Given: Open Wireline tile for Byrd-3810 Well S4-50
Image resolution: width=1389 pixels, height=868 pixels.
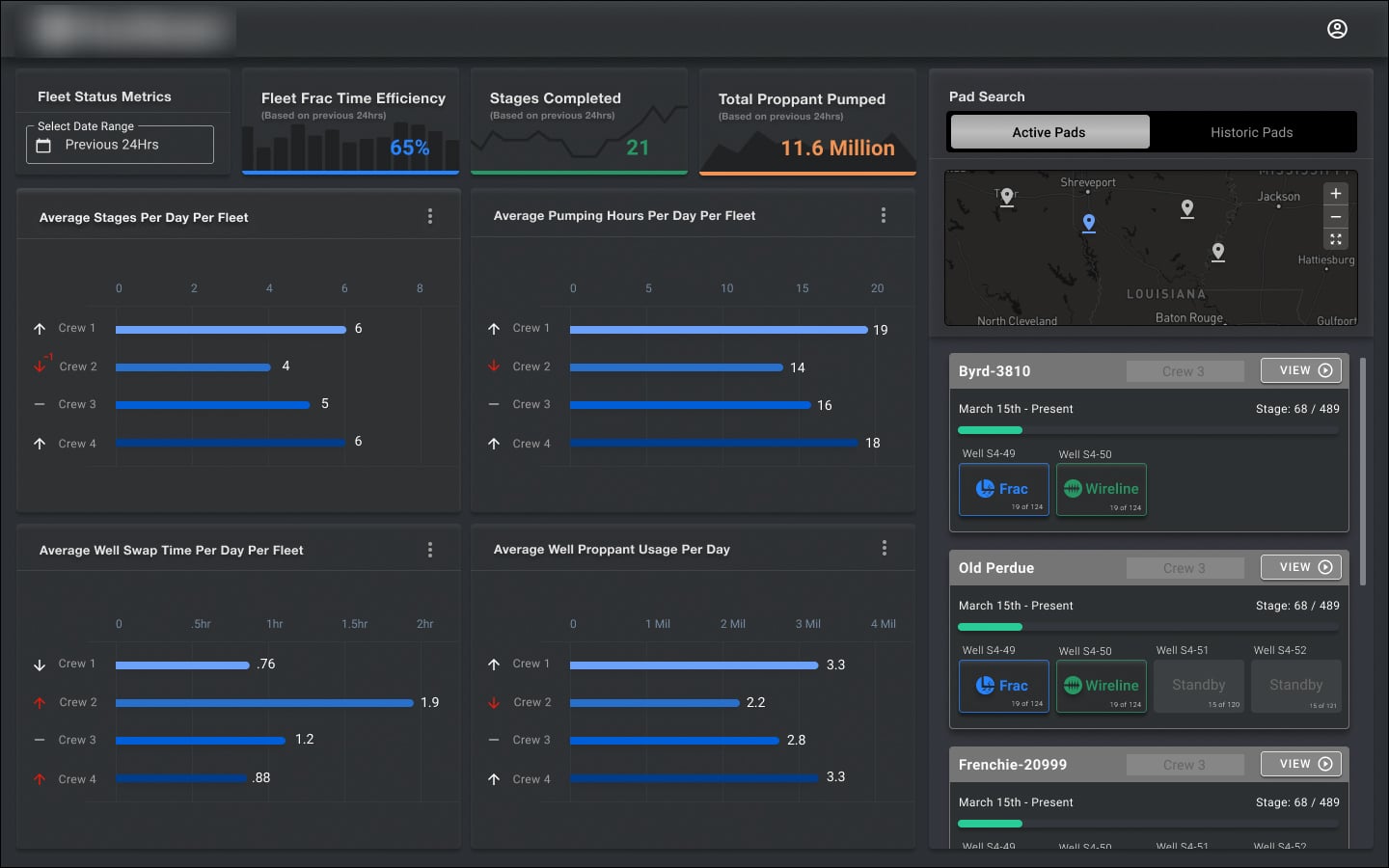Looking at the screenshot, I should [1102, 490].
